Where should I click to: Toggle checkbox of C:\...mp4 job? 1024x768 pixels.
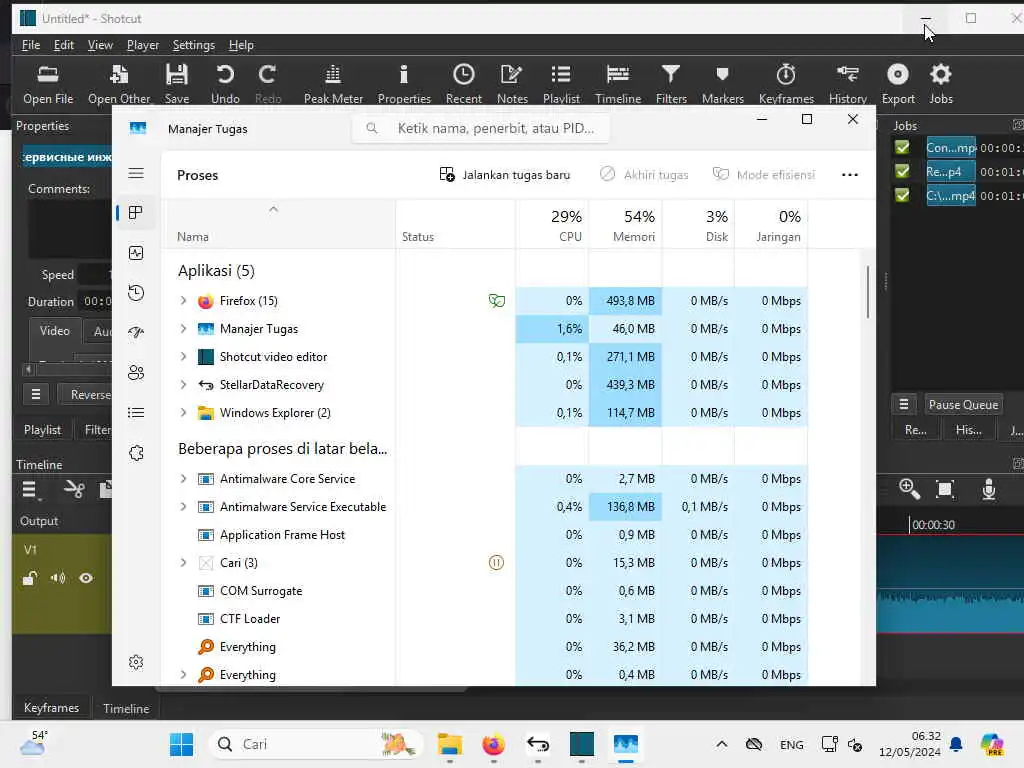[x=902, y=195]
